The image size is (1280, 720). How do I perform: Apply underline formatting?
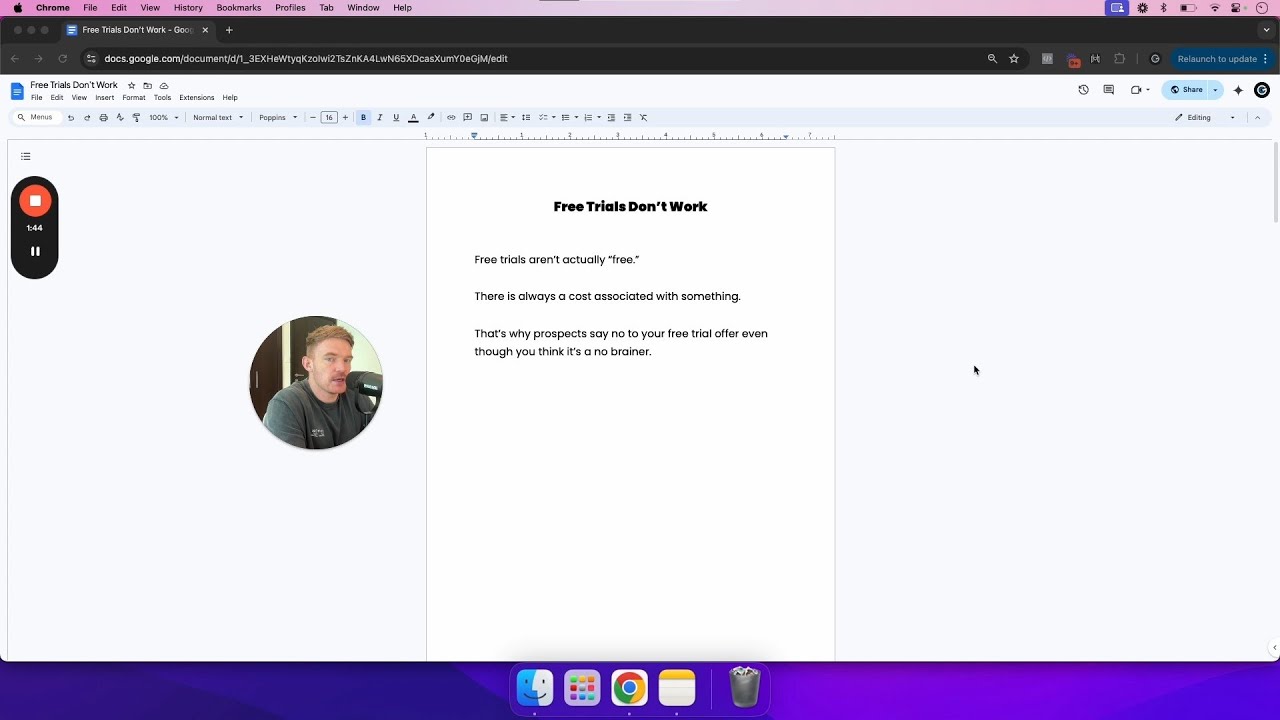click(396, 118)
